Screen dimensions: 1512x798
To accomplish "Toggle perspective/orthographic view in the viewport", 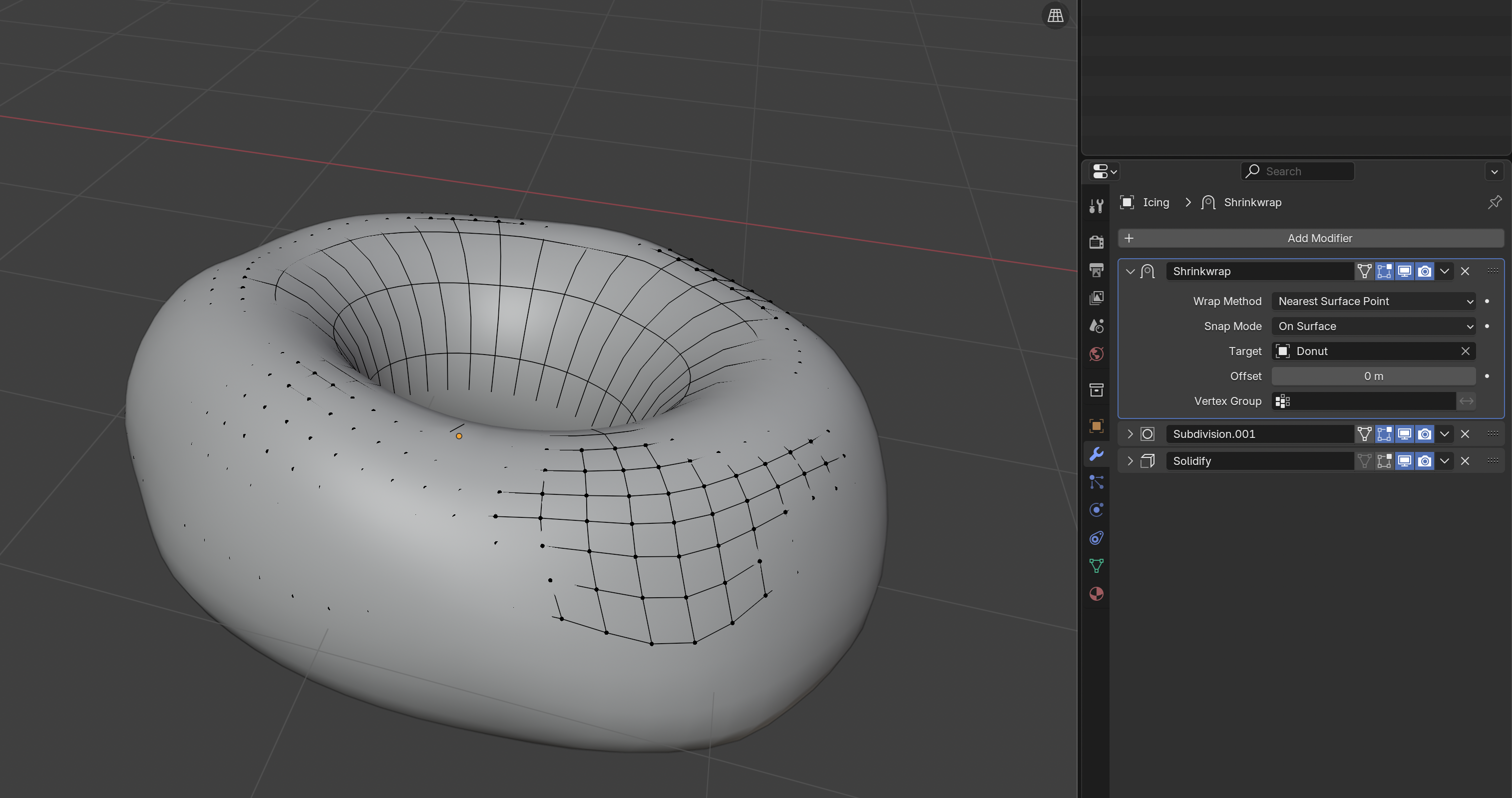I will pos(1055,16).
